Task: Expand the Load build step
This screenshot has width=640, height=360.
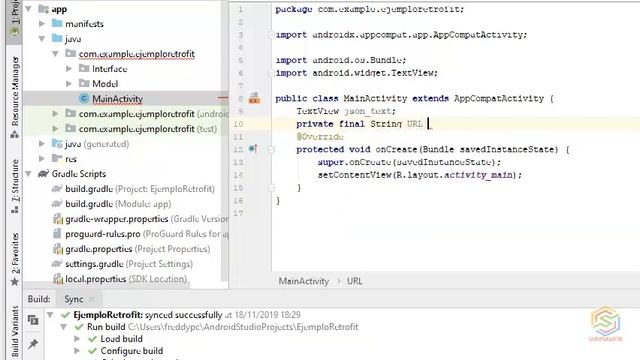Action: pyautogui.click(x=77, y=339)
